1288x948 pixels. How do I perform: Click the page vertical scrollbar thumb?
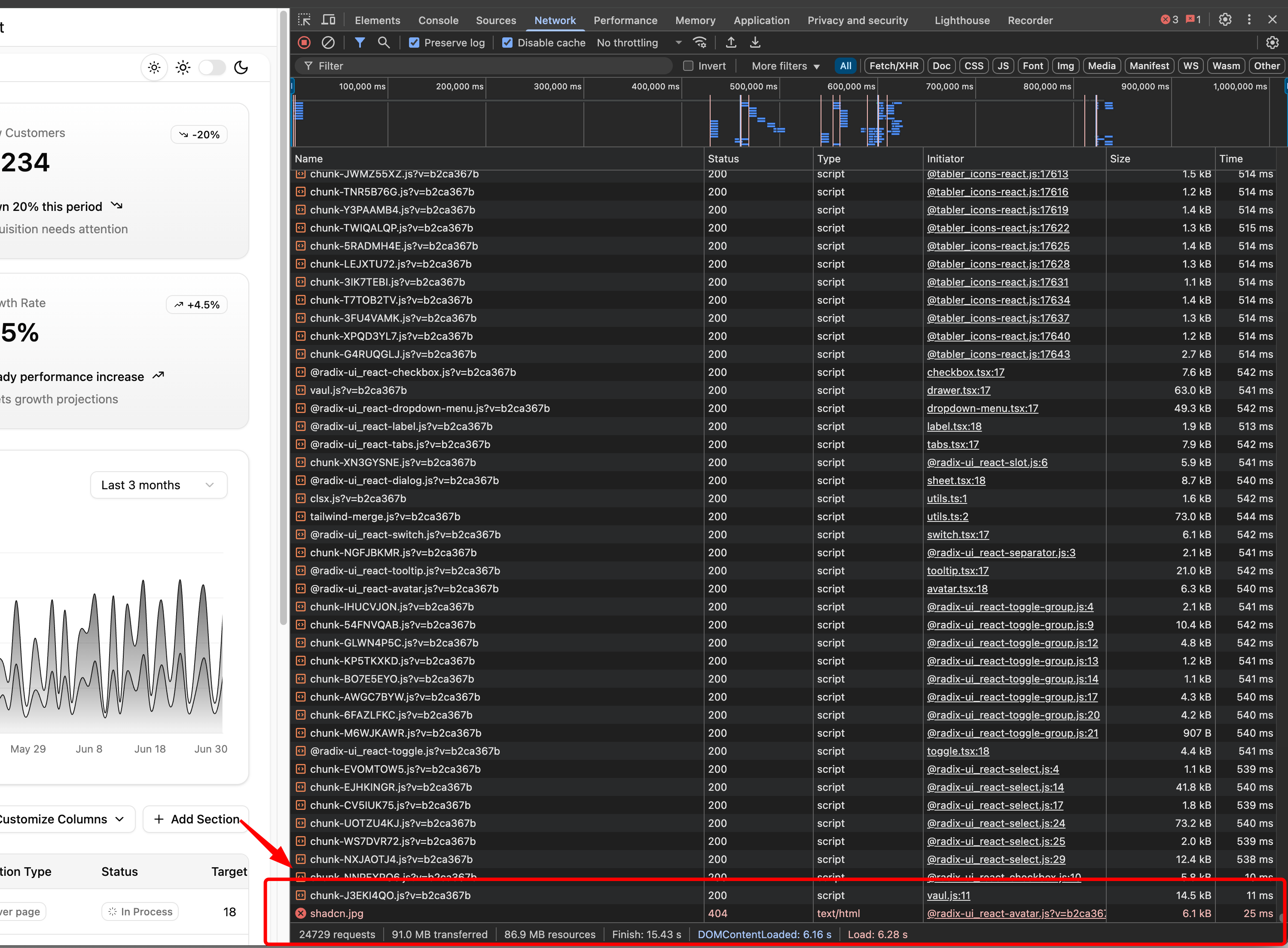tap(283, 318)
